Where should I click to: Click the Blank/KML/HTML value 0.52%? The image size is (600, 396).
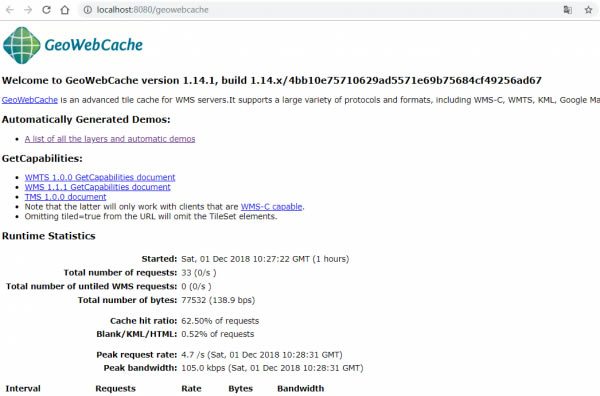[x=218, y=334]
